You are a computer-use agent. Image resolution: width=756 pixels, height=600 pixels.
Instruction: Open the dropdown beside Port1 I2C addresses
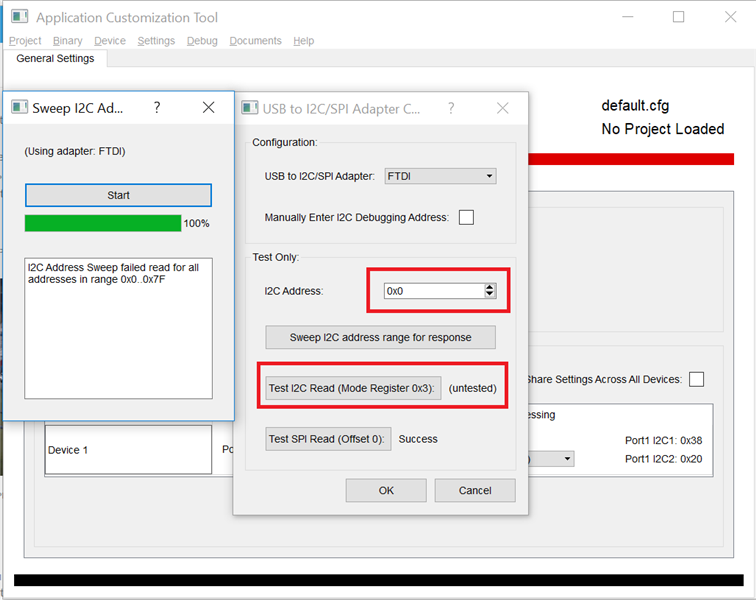click(x=551, y=458)
